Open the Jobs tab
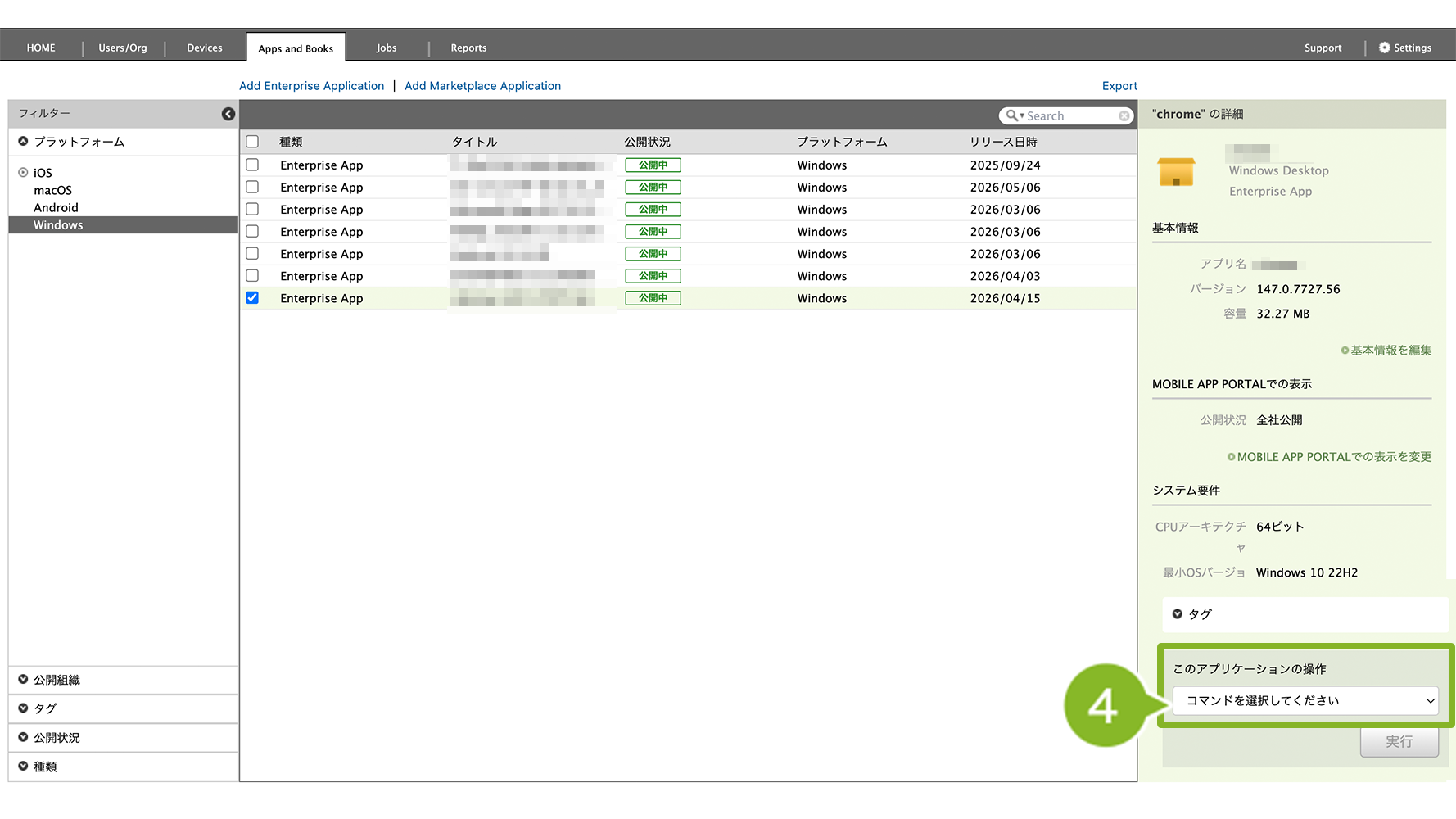Screen dimensions: 1456x819 point(387,48)
